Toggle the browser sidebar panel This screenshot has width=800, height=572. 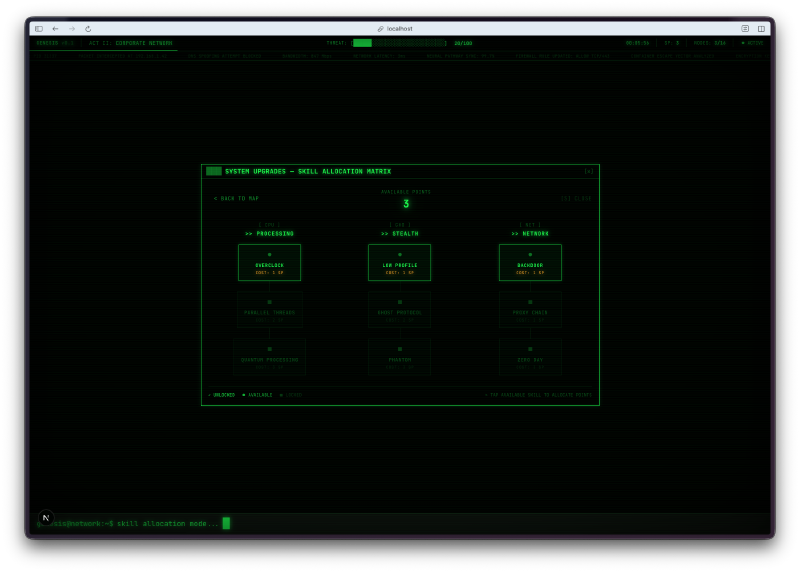point(39,28)
